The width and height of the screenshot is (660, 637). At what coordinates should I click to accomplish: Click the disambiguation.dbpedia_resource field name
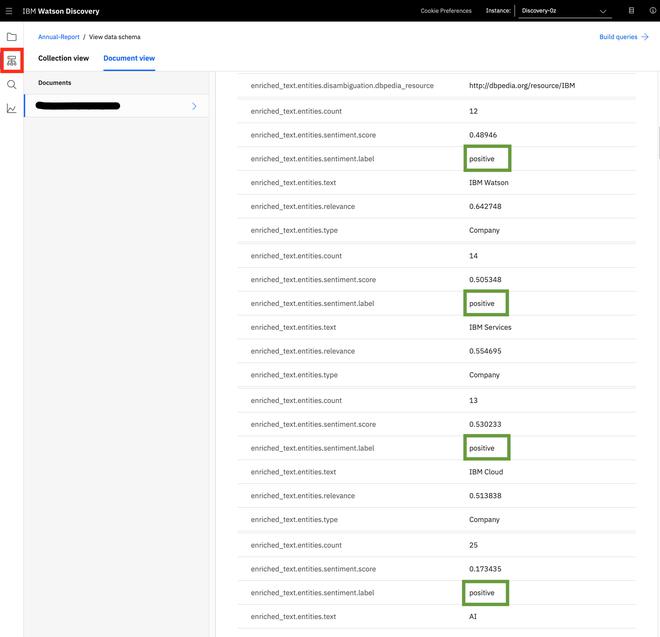tap(342, 85)
